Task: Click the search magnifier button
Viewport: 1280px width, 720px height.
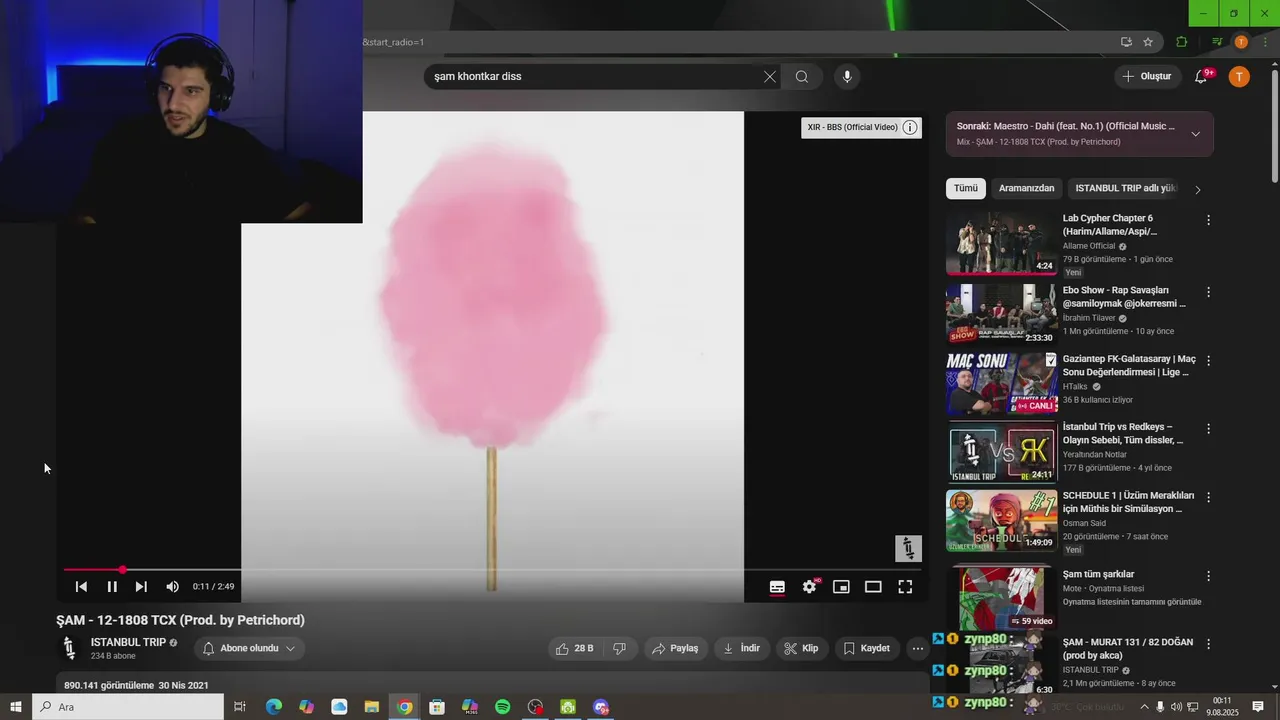Action: tap(802, 77)
